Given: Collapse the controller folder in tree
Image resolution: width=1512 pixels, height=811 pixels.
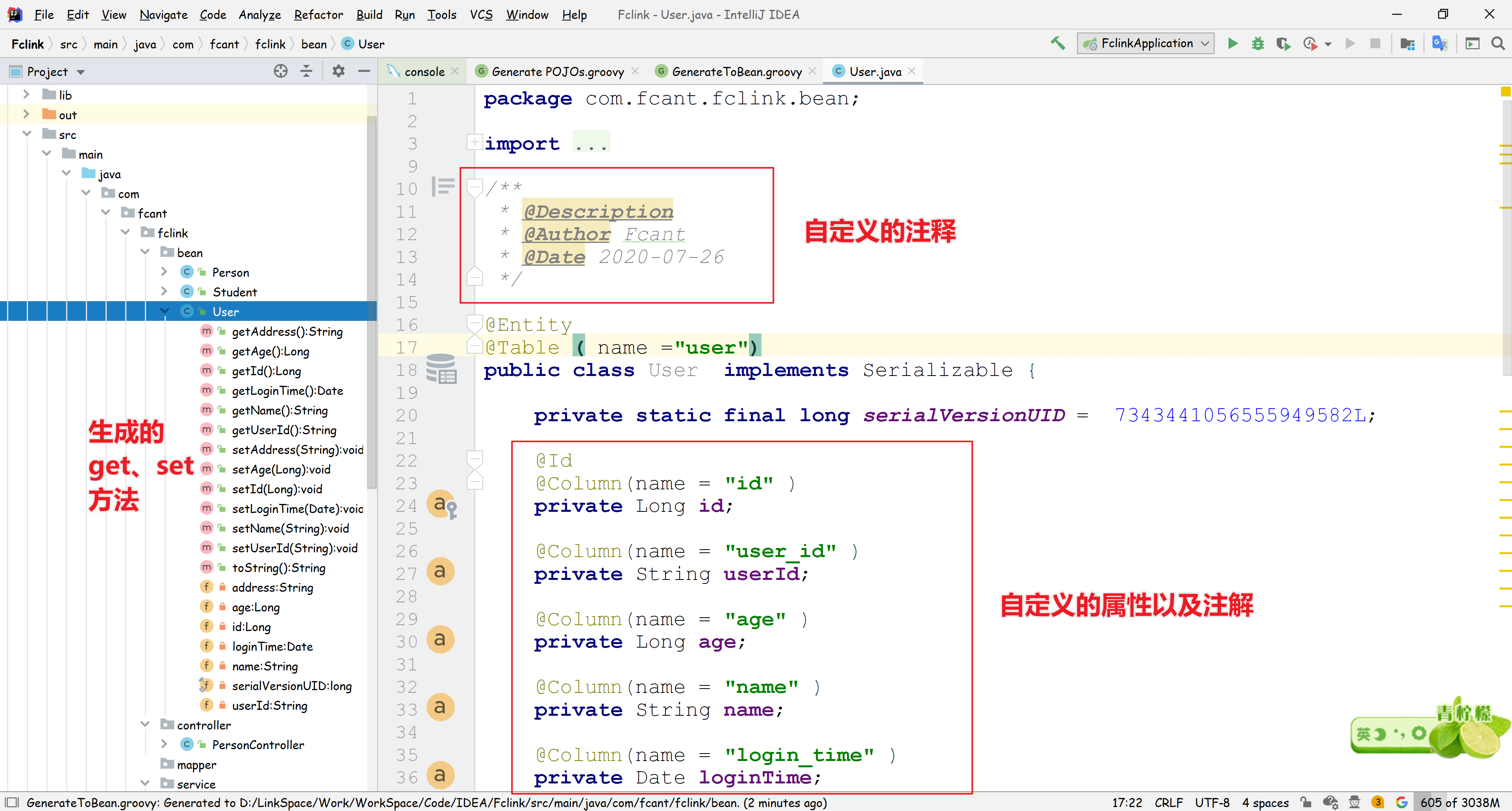Looking at the screenshot, I should pyautogui.click(x=145, y=725).
